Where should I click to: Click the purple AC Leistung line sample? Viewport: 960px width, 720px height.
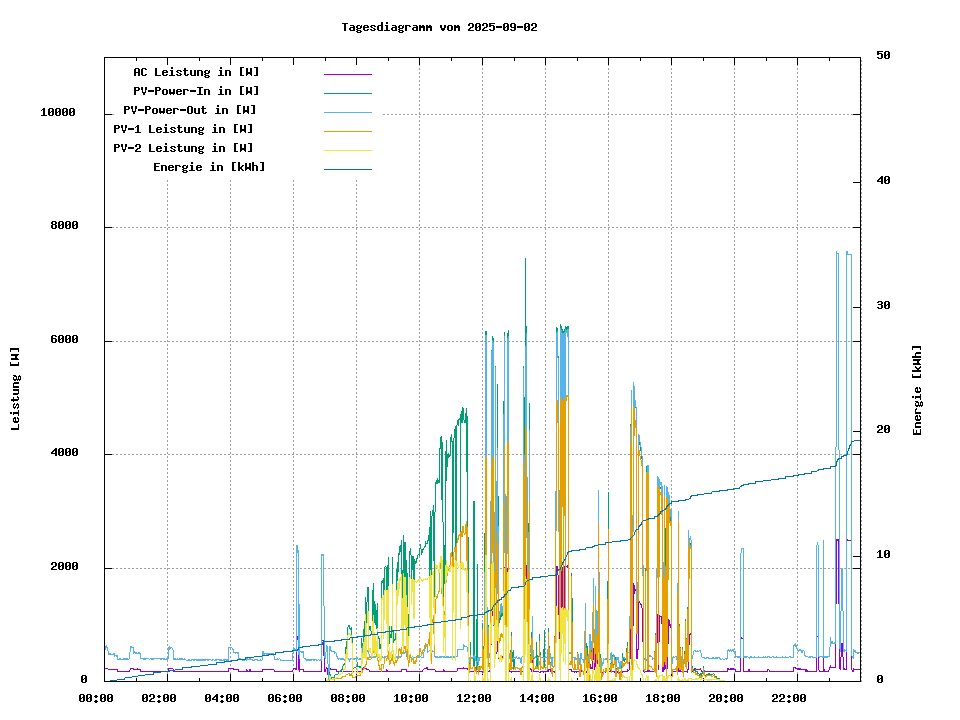[x=347, y=73]
